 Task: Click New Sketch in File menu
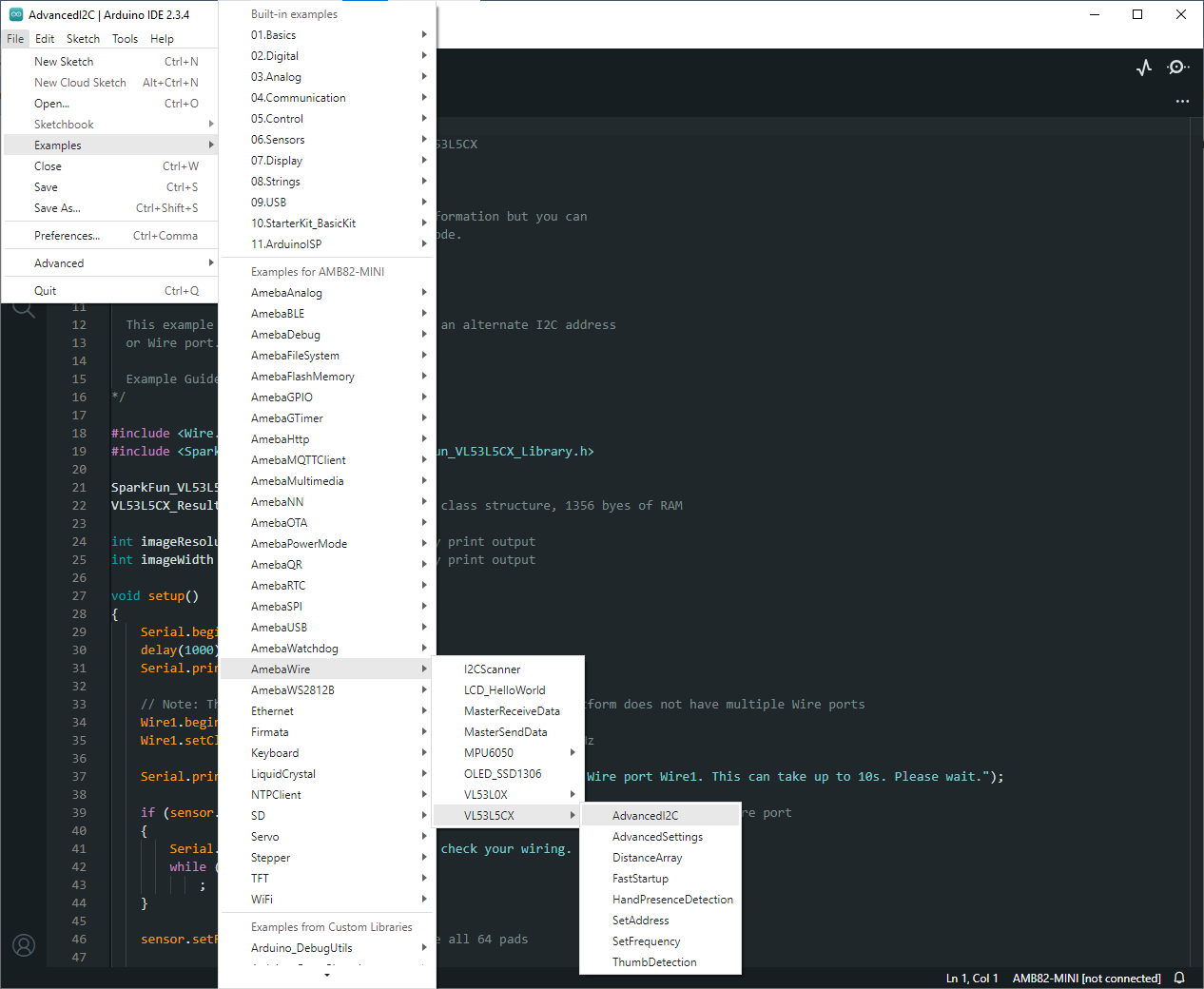click(x=64, y=62)
